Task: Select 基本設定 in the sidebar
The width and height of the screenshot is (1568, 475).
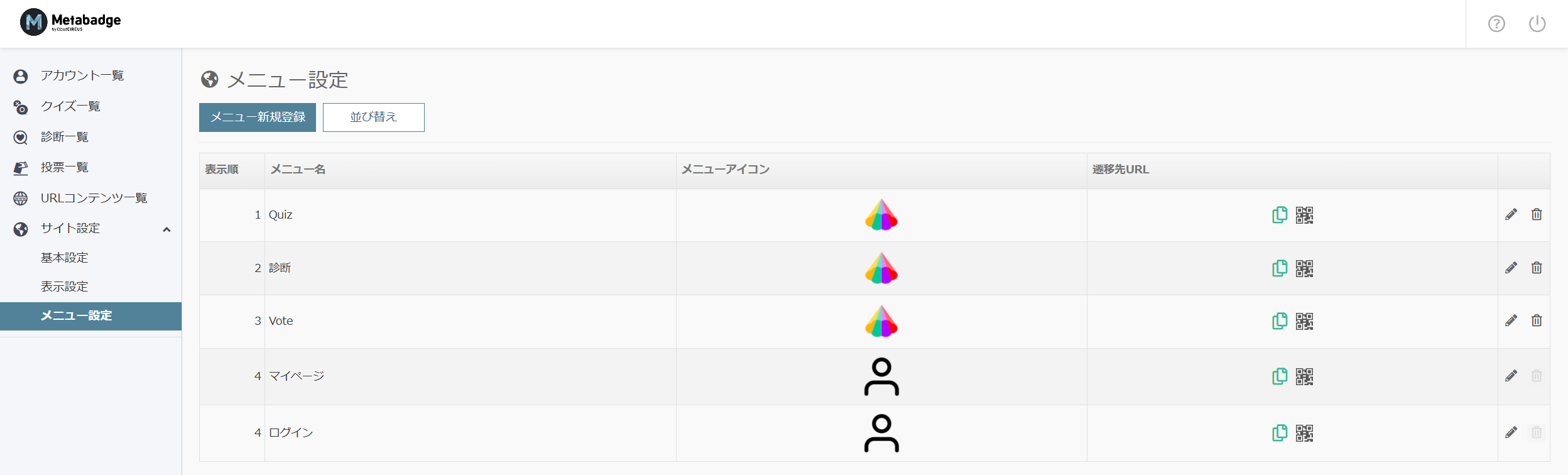Action: point(63,258)
